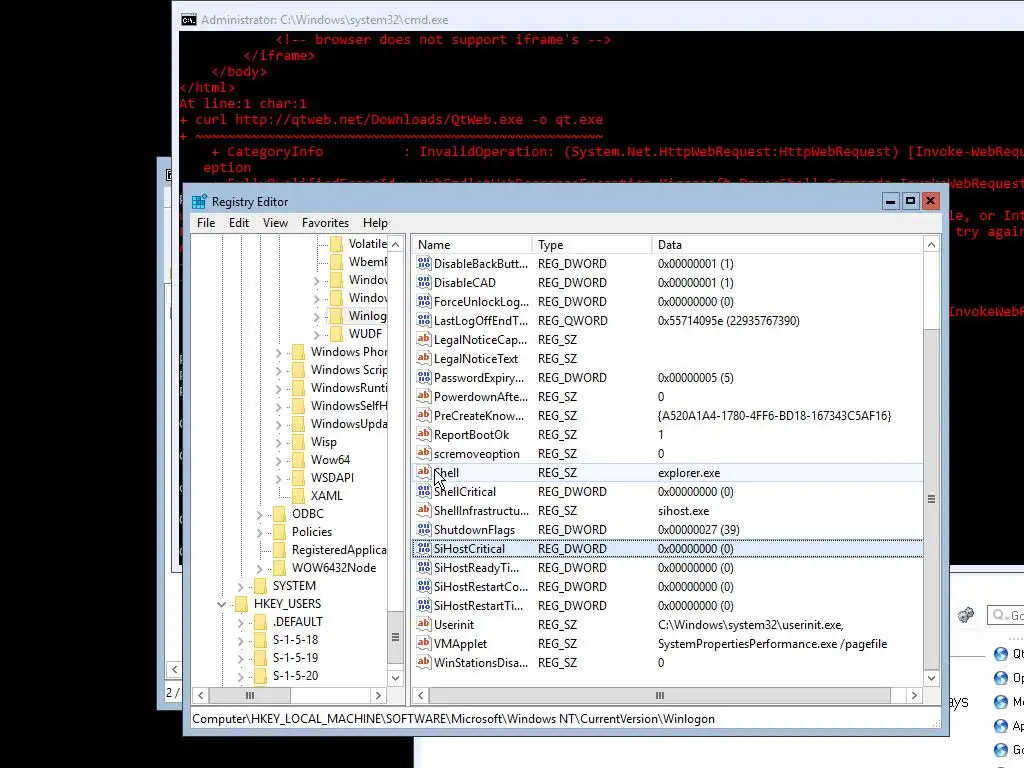
Task: Expand the WUDF key
Action: tap(317, 334)
